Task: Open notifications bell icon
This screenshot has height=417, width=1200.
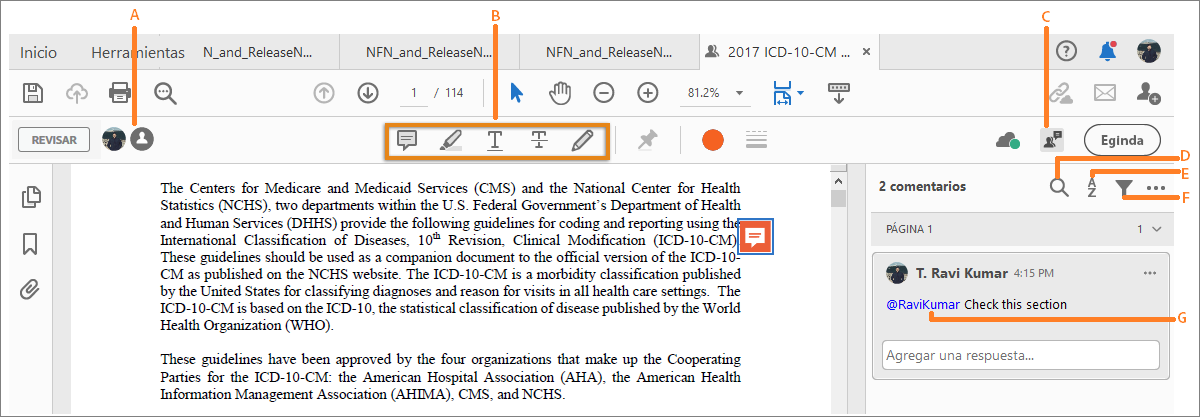Action: (1107, 52)
